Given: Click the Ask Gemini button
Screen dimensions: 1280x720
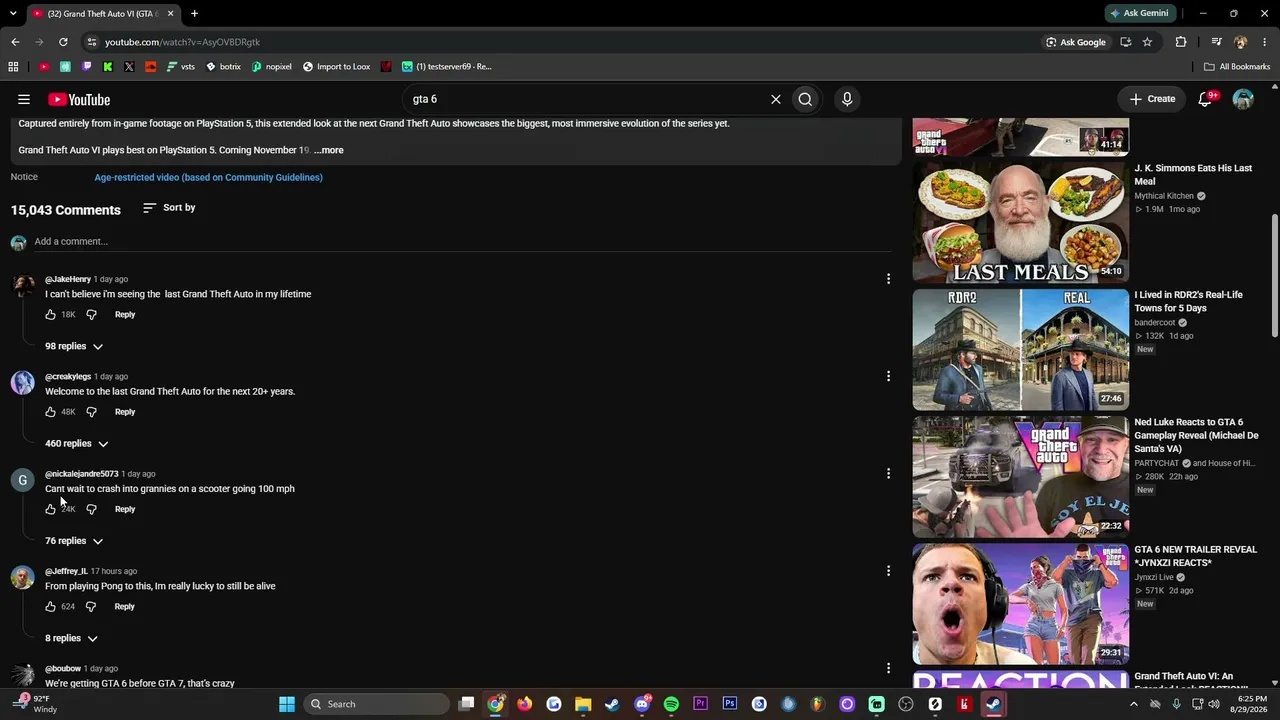Looking at the screenshot, I should pos(1139,14).
